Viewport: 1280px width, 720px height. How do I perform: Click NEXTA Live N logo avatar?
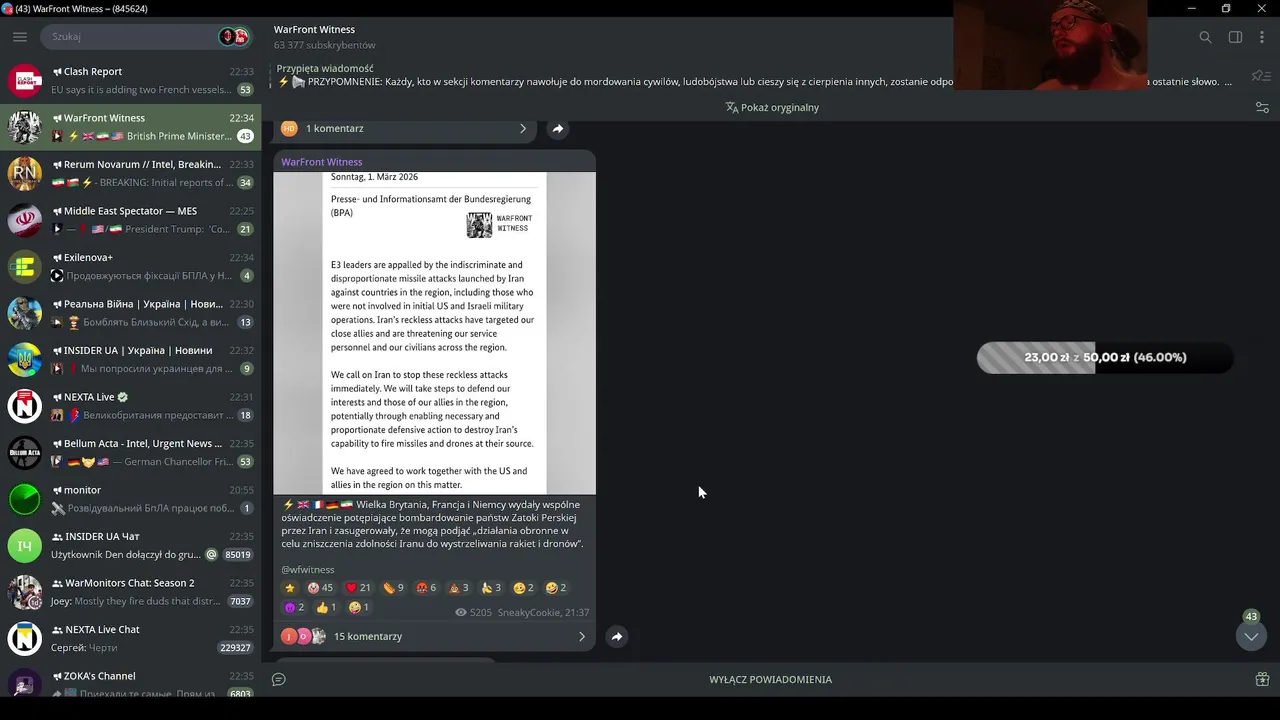point(25,406)
